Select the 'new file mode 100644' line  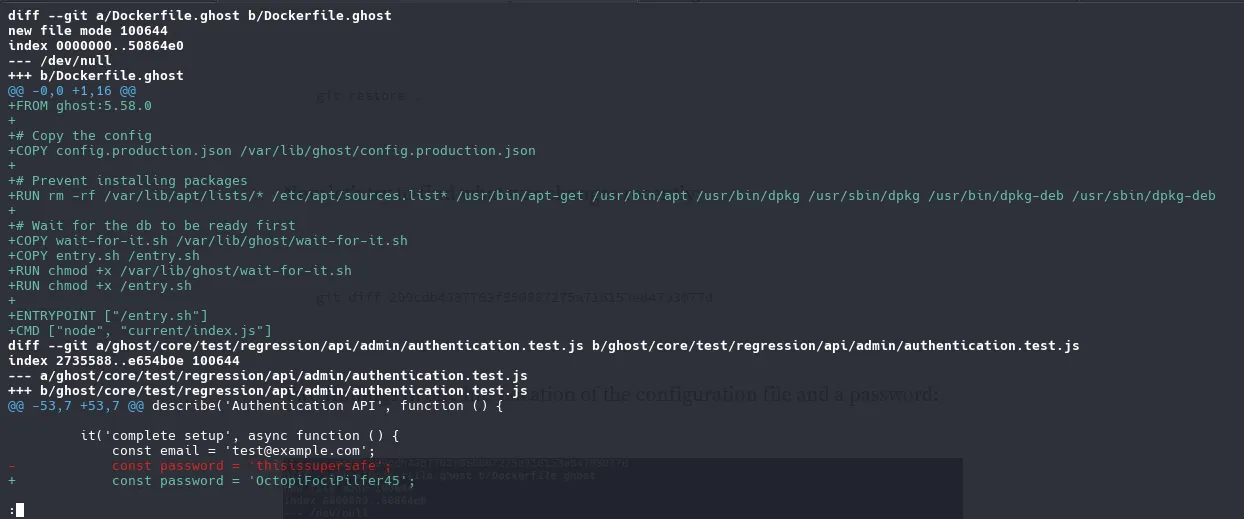88,31
